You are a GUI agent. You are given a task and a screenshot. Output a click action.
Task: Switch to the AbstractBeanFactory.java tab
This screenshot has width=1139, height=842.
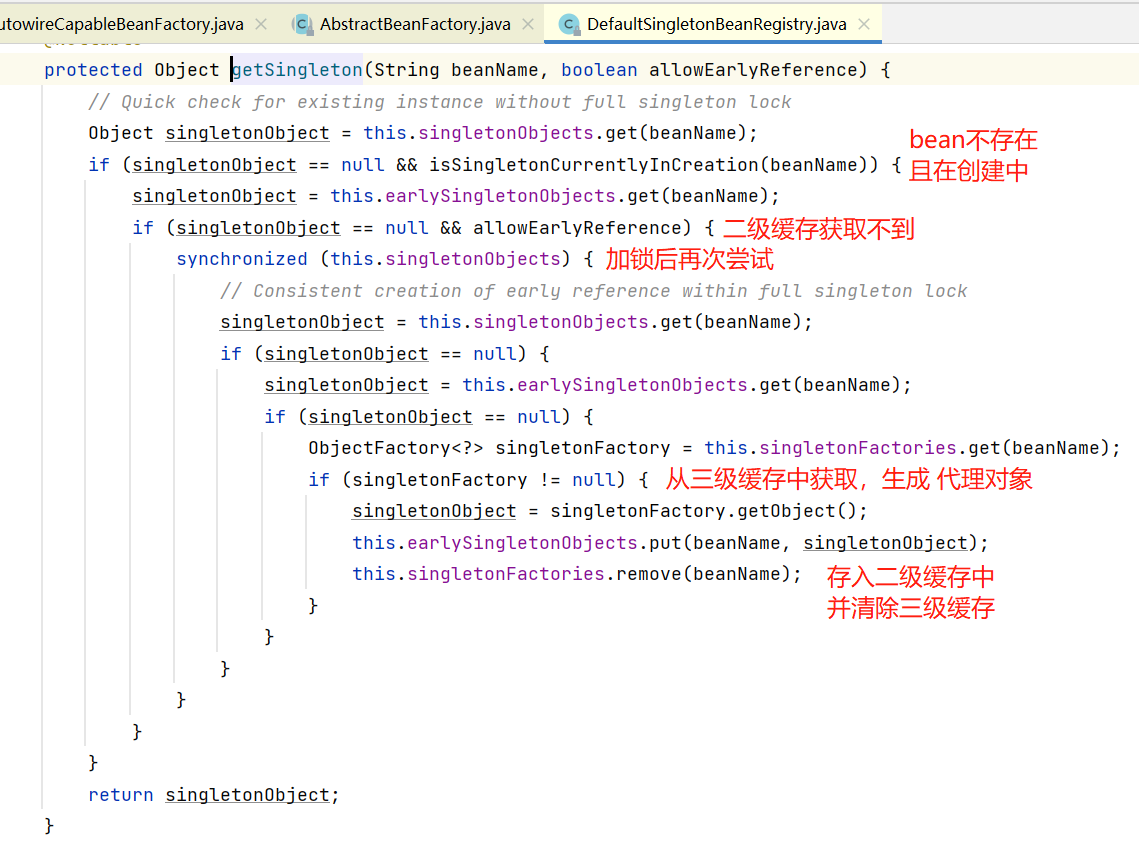[x=415, y=24]
